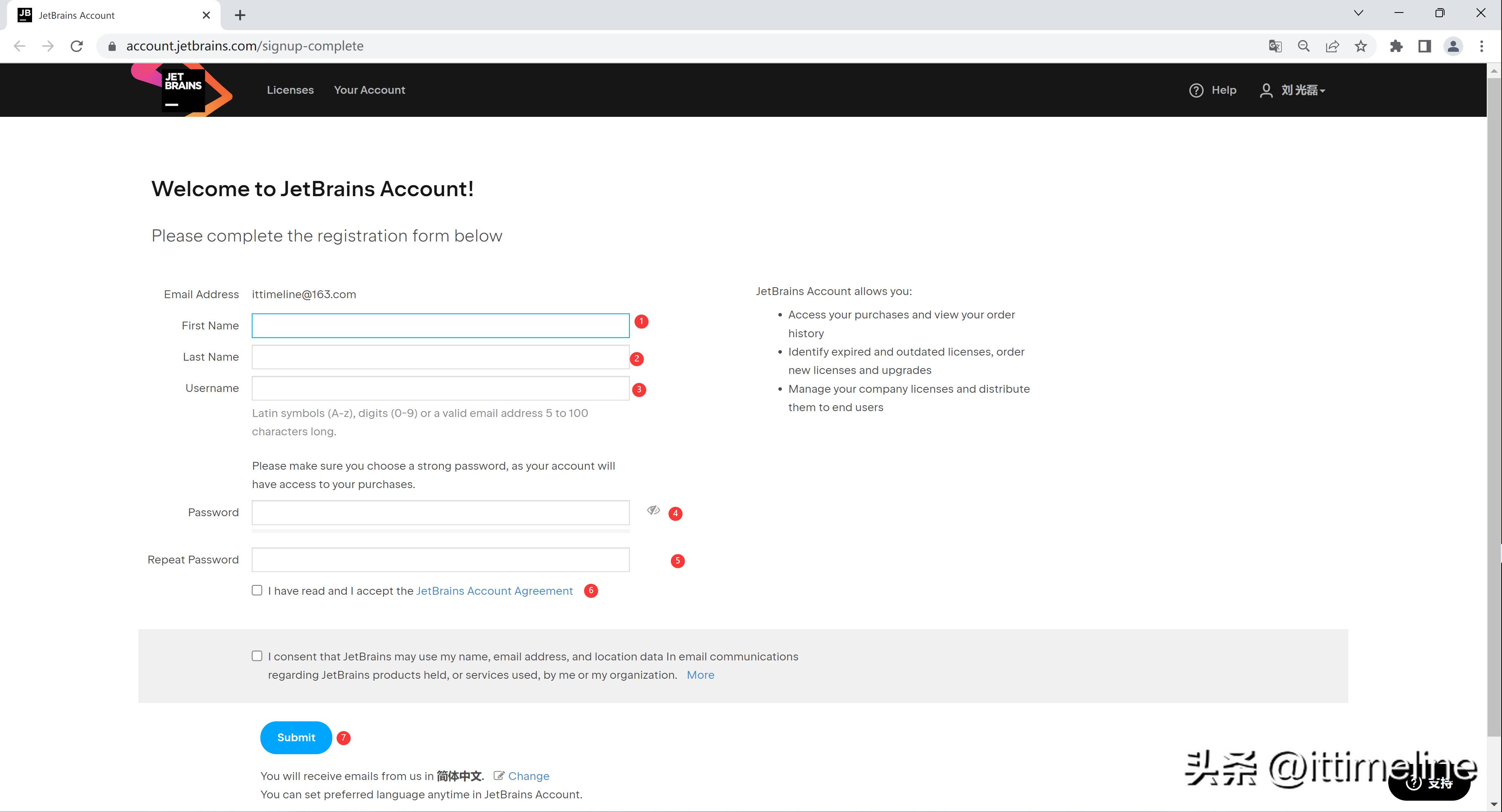
Task: Click the tab search chevron
Action: [x=1359, y=13]
